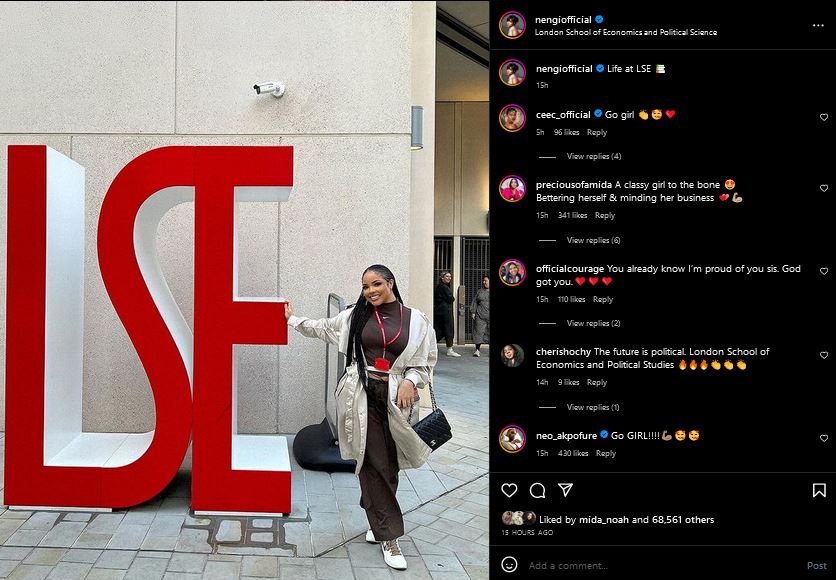The width and height of the screenshot is (836, 580).
Task: Like neo_akpofure's comment with heart
Action: point(824,438)
